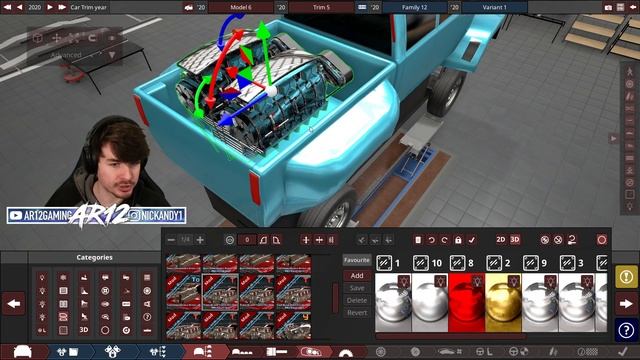The image size is (640, 360).
Task: Select the red material swatch
Action: (x=467, y=302)
